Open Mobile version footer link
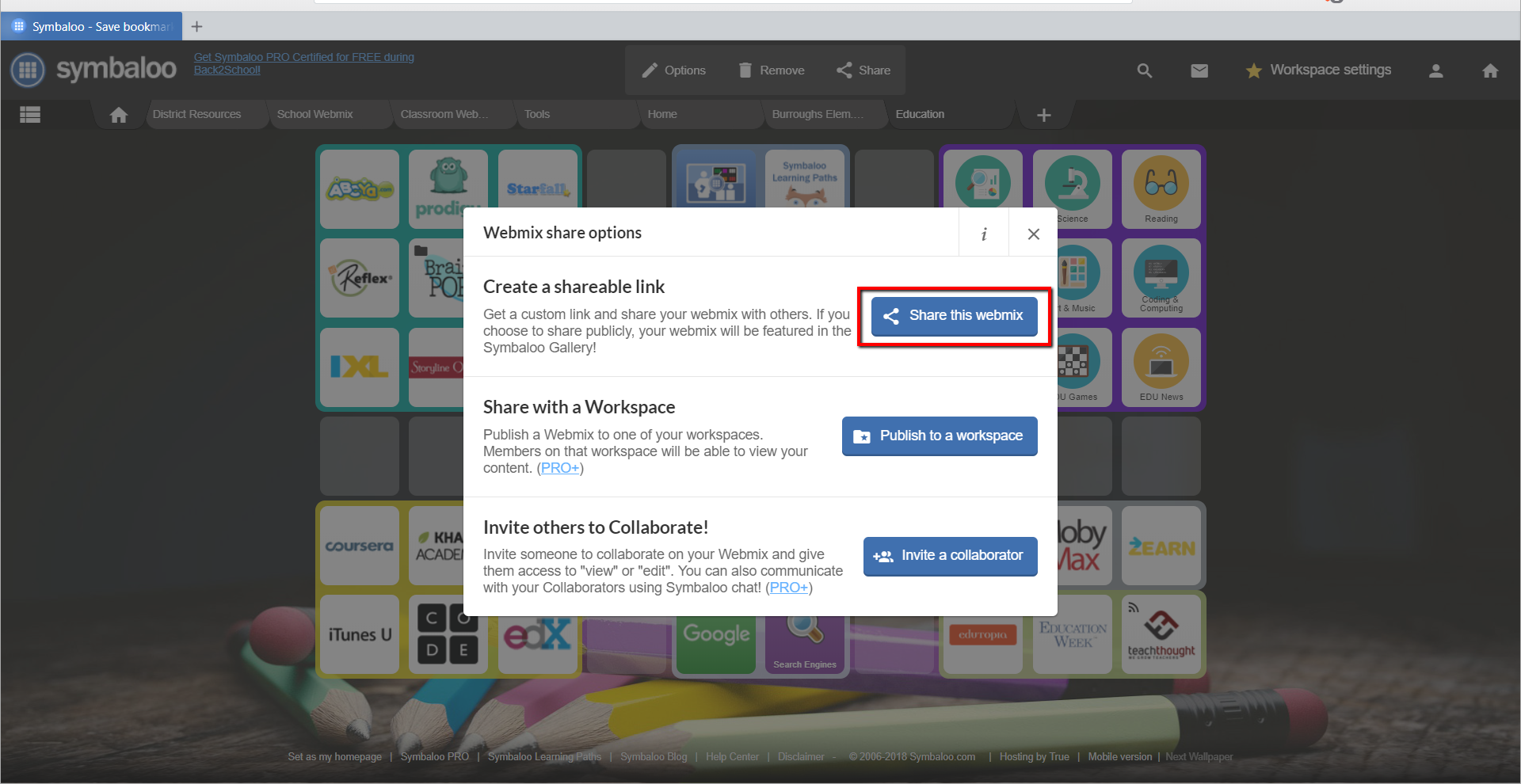 [1120, 757]
